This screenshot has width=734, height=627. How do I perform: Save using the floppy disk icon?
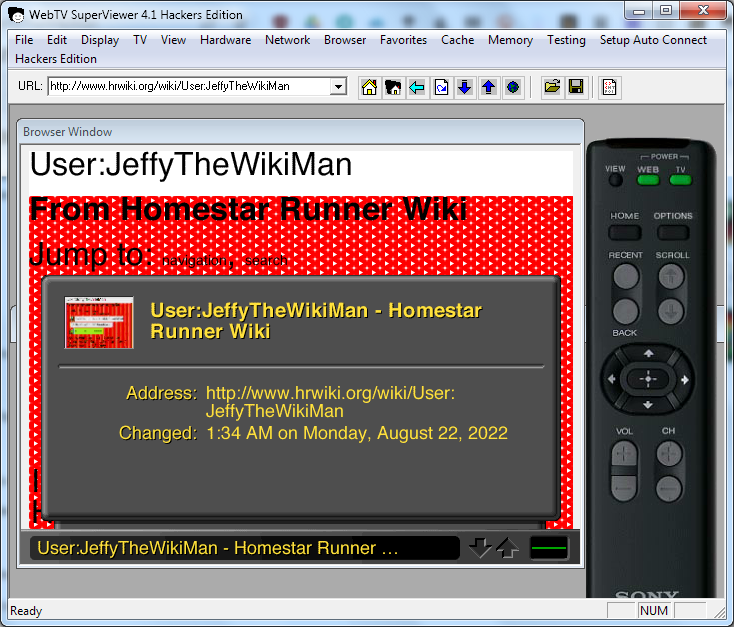[x=576, y=87]
